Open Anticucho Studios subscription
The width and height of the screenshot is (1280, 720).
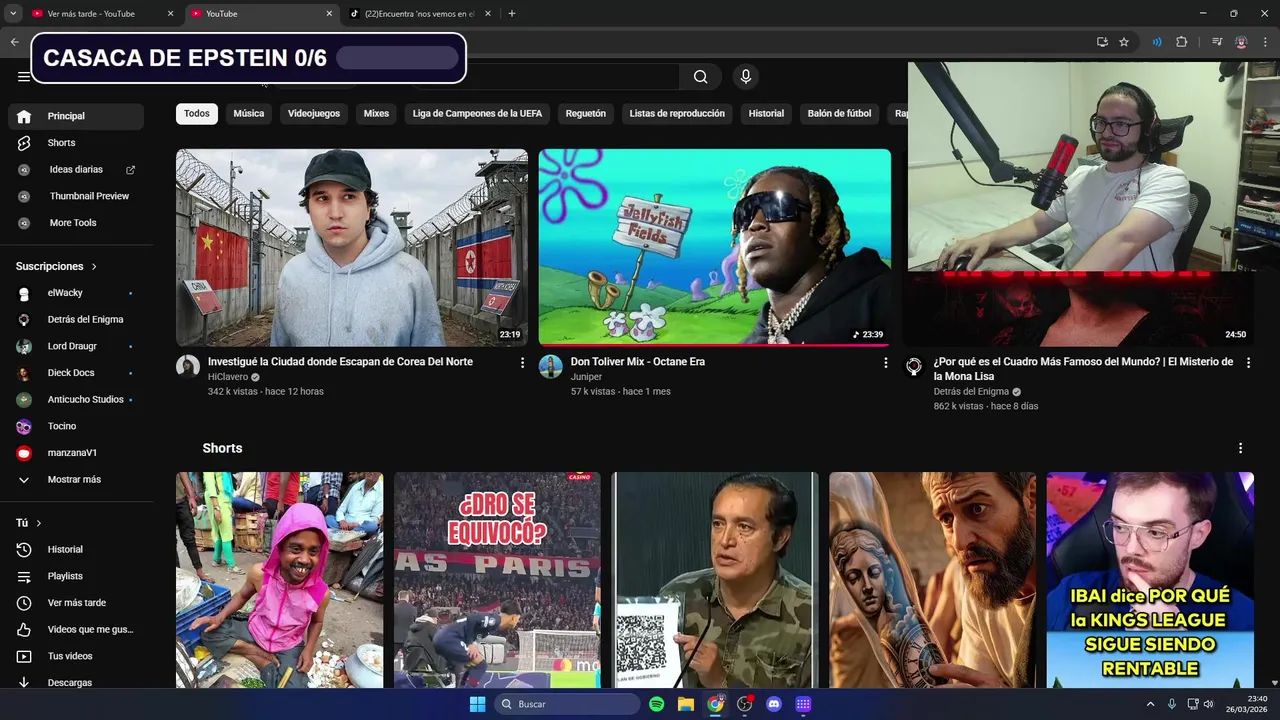tap(76, 399)
